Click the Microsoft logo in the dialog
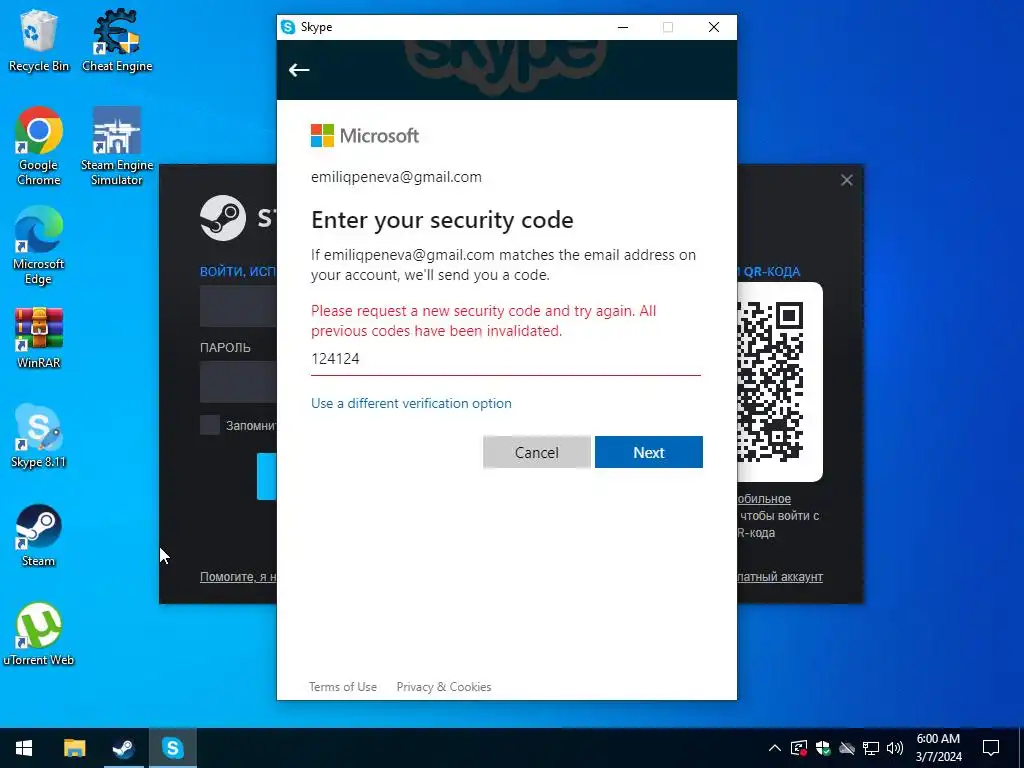Screen dimensions: 1024x768 point(364,136)
